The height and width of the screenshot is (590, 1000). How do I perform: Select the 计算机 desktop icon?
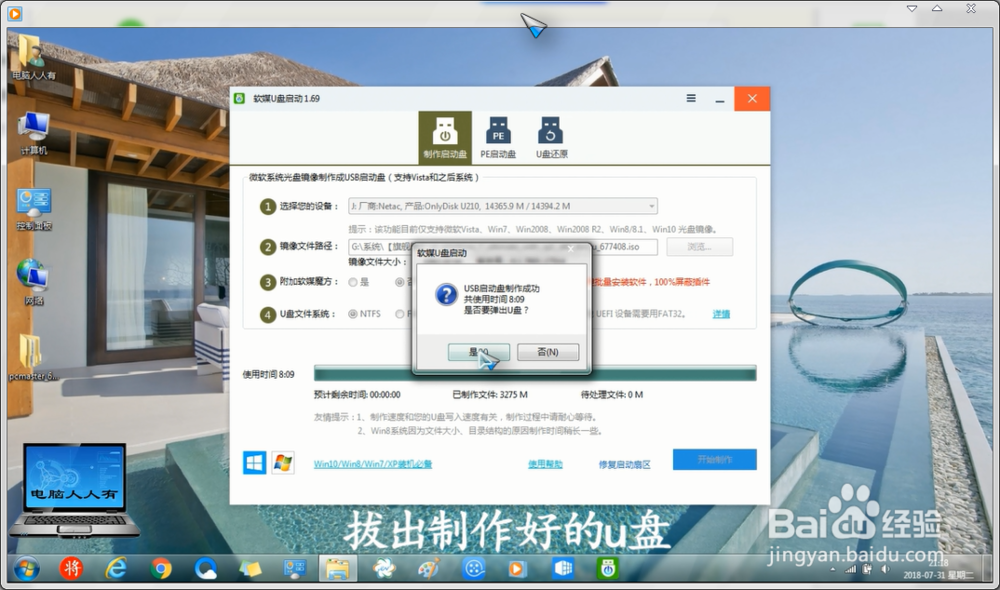point(33,133)
